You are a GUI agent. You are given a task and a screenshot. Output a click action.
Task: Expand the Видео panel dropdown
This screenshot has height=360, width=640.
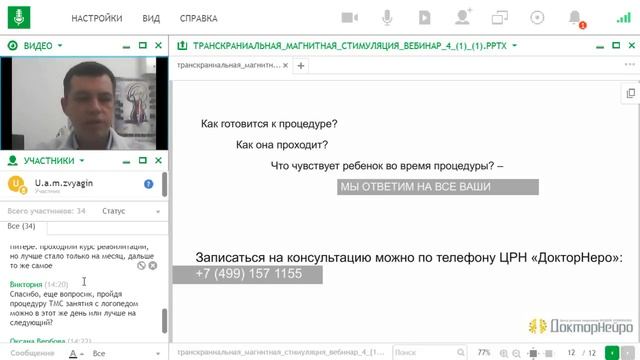point(60,45)
